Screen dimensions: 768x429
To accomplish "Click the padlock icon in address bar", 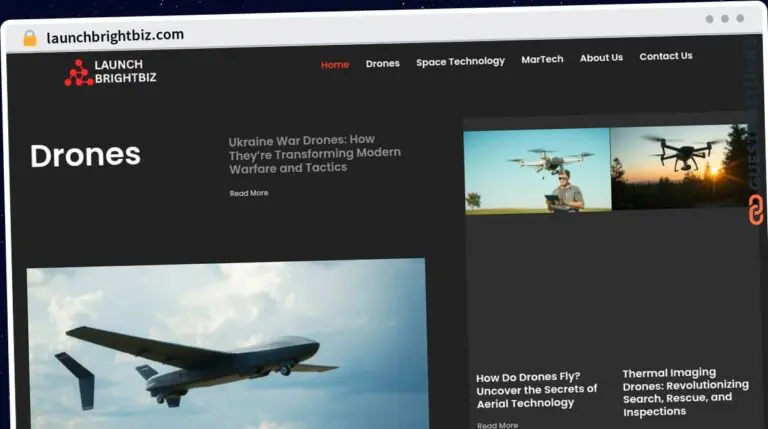I will pyautogui.click(x=30, y=37).
